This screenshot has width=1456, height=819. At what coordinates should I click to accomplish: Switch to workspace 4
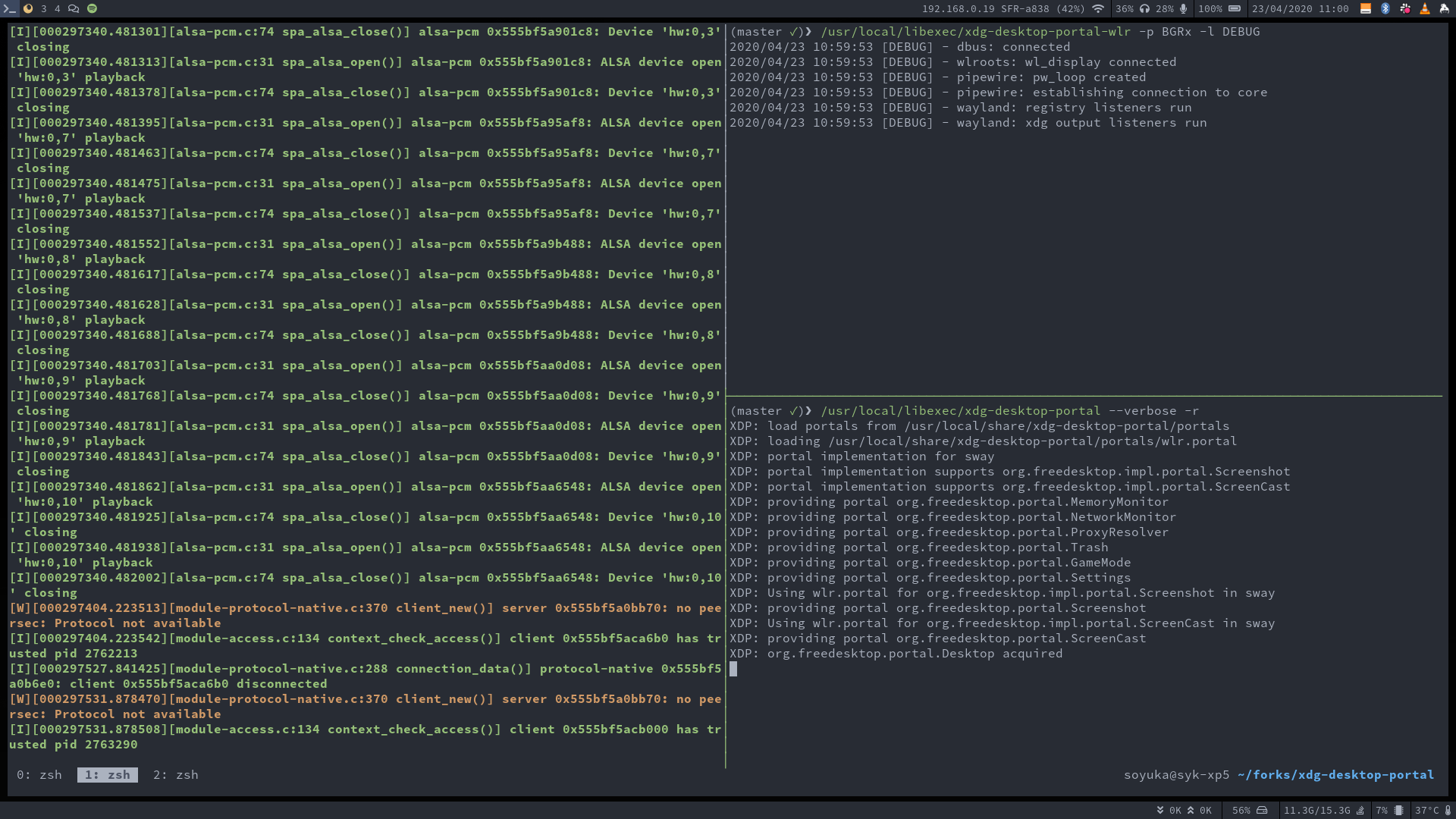[57, 9]
